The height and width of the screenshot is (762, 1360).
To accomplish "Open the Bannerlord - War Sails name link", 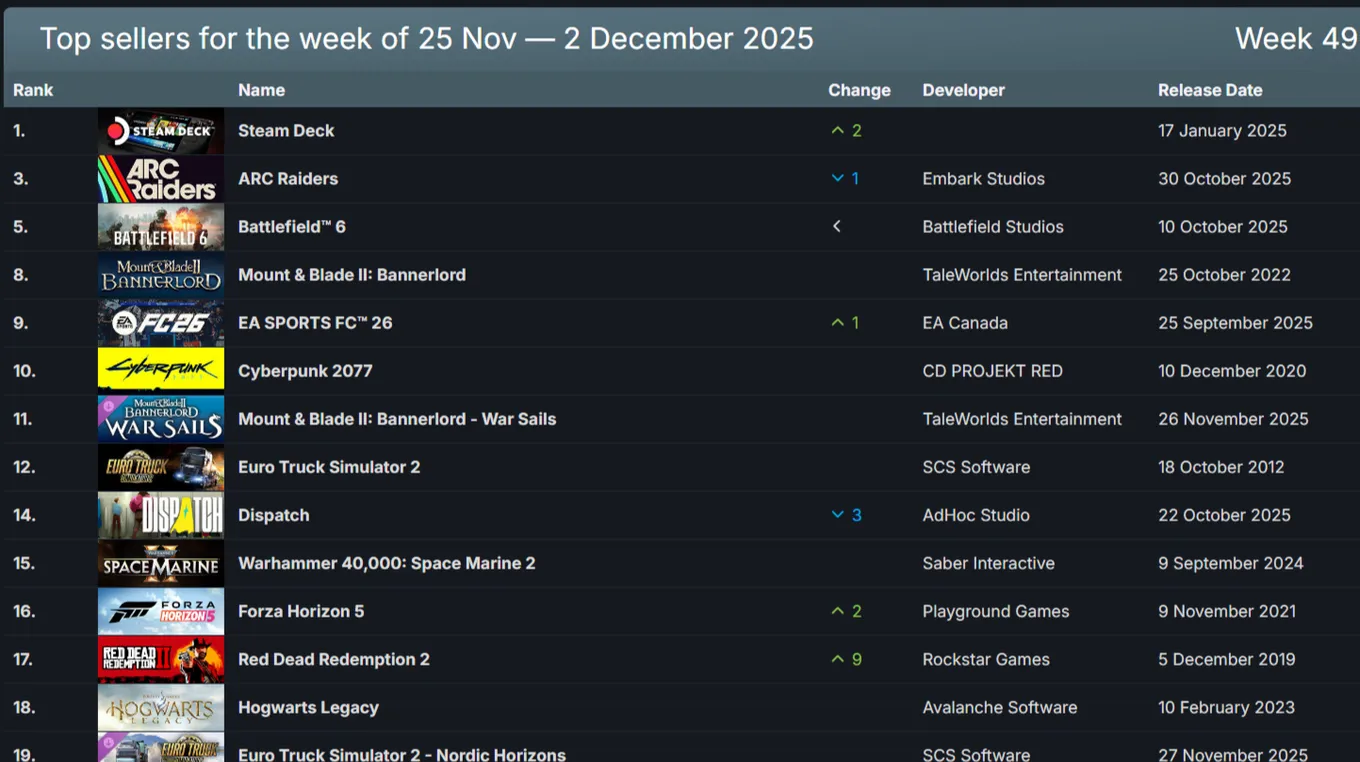I will pos(397,419).
